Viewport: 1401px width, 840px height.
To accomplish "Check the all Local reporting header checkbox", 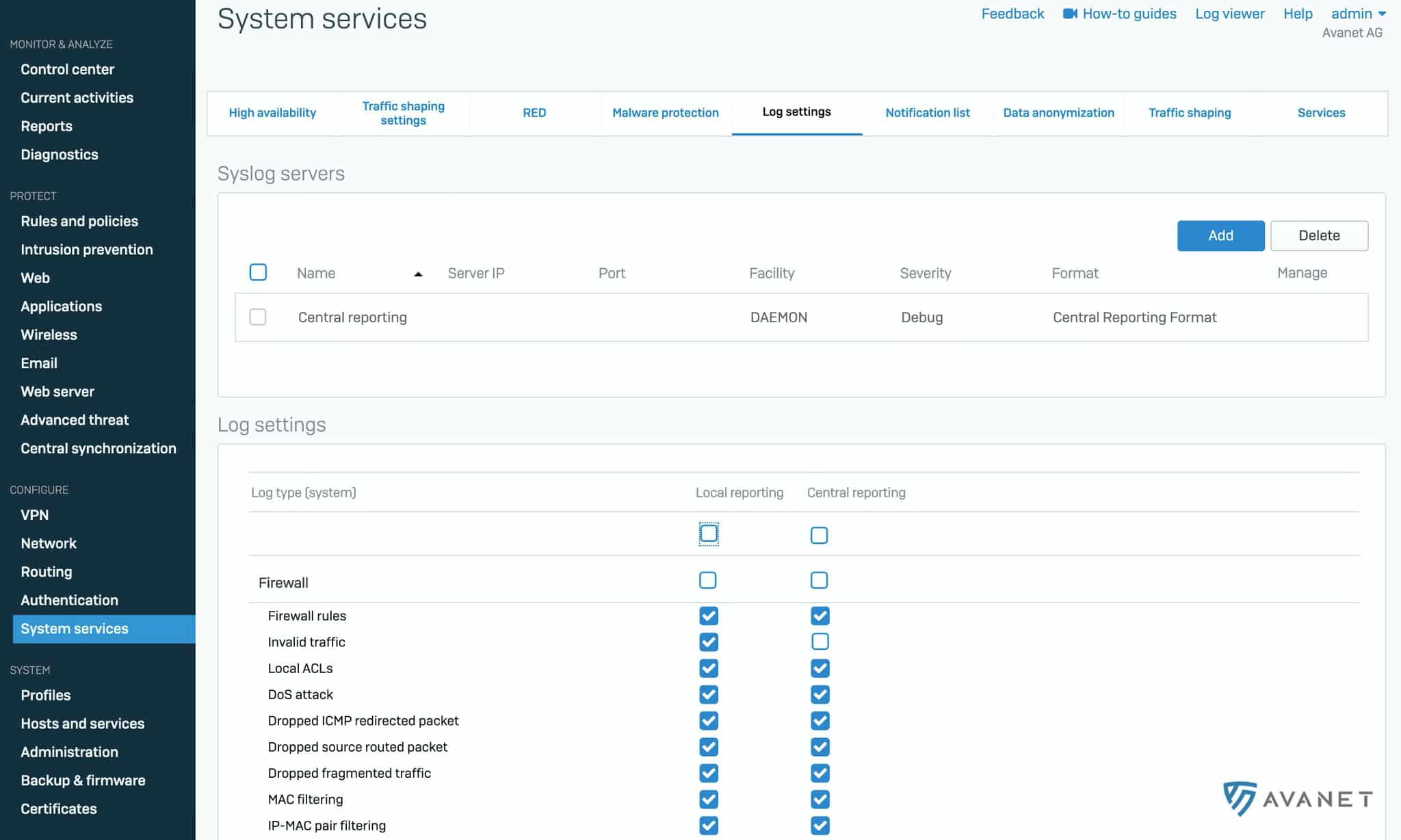I will 709,534.
